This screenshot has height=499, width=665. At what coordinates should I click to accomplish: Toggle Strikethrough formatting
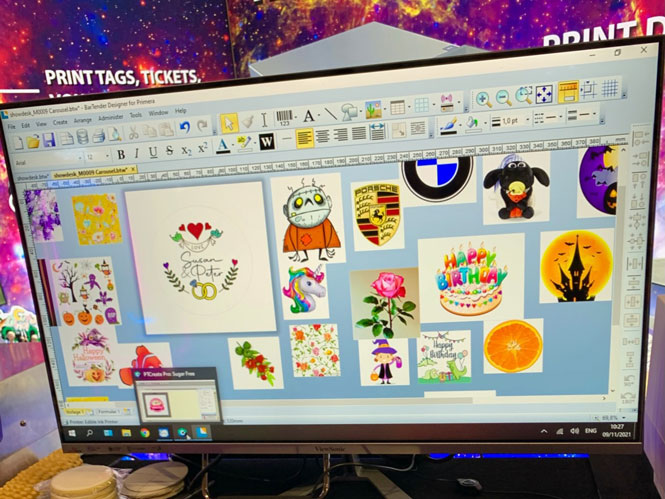(x=170, y=151)
